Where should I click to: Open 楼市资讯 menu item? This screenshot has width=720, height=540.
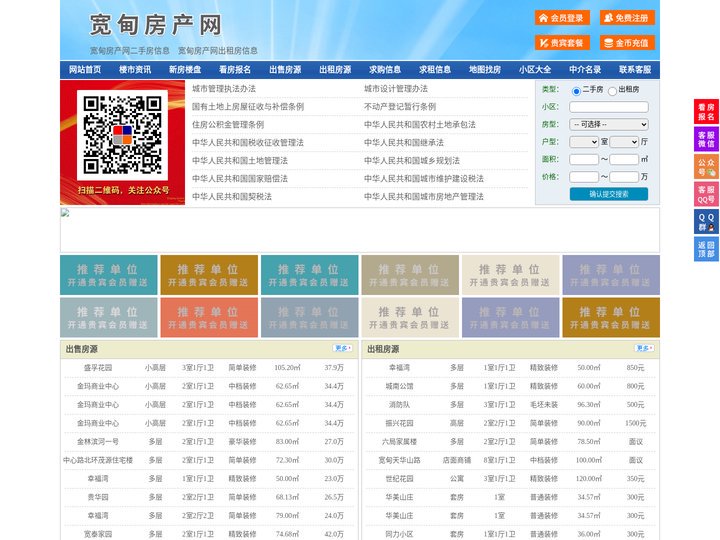135,70
